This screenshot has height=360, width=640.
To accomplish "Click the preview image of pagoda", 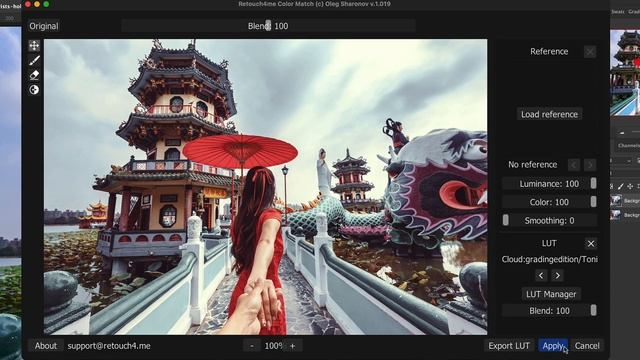I will click(x=265, y=187).
